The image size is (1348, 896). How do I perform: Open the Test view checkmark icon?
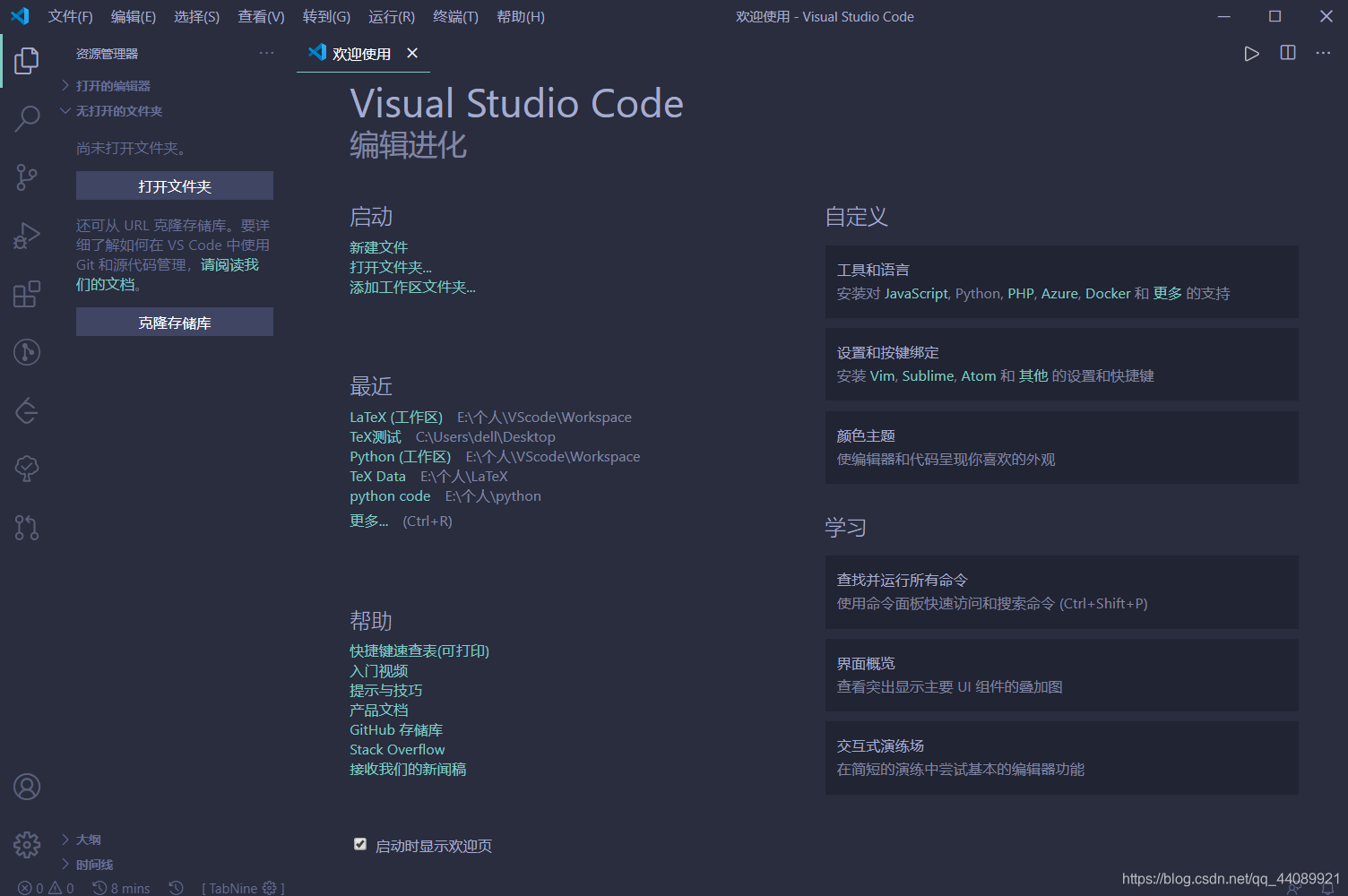click(x=27, y=469)
